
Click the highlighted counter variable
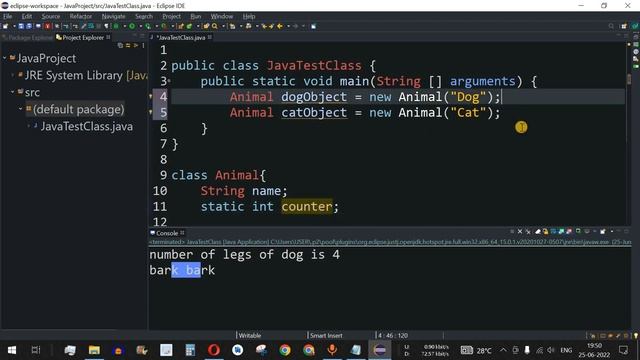(x=307, y=207)
